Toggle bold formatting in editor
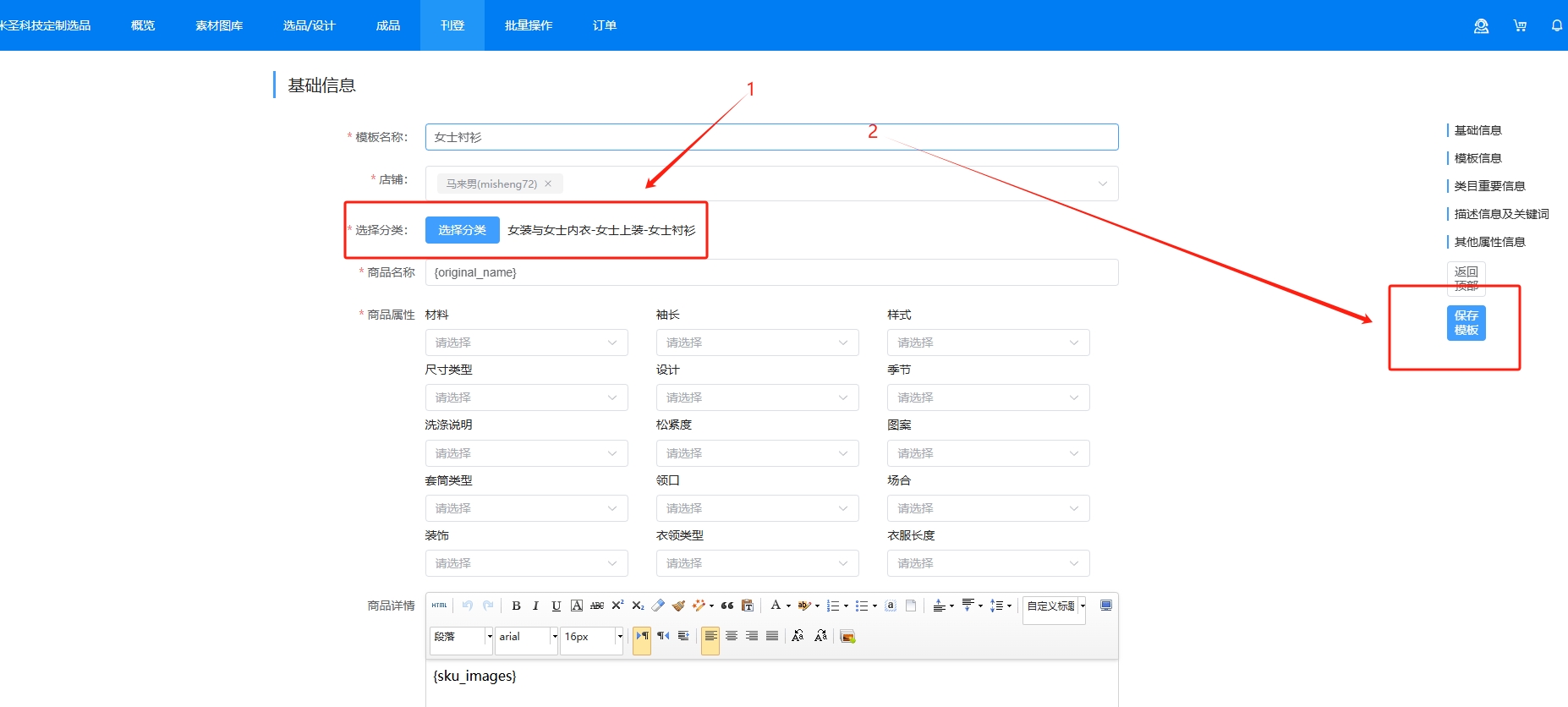The image size is (1568, 707). pos(516,606)
